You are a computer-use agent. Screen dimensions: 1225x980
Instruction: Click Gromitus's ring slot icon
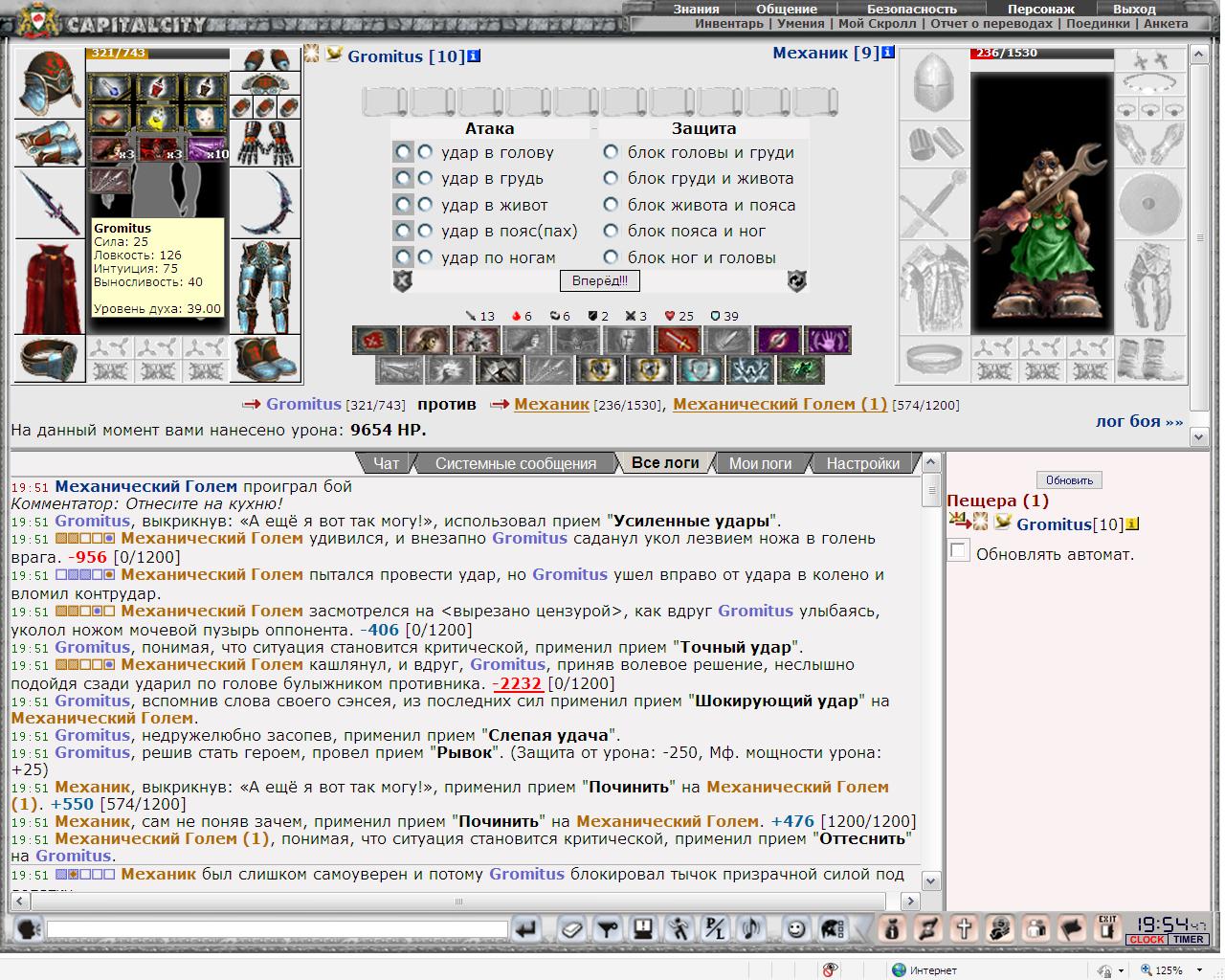pos(50,359)
